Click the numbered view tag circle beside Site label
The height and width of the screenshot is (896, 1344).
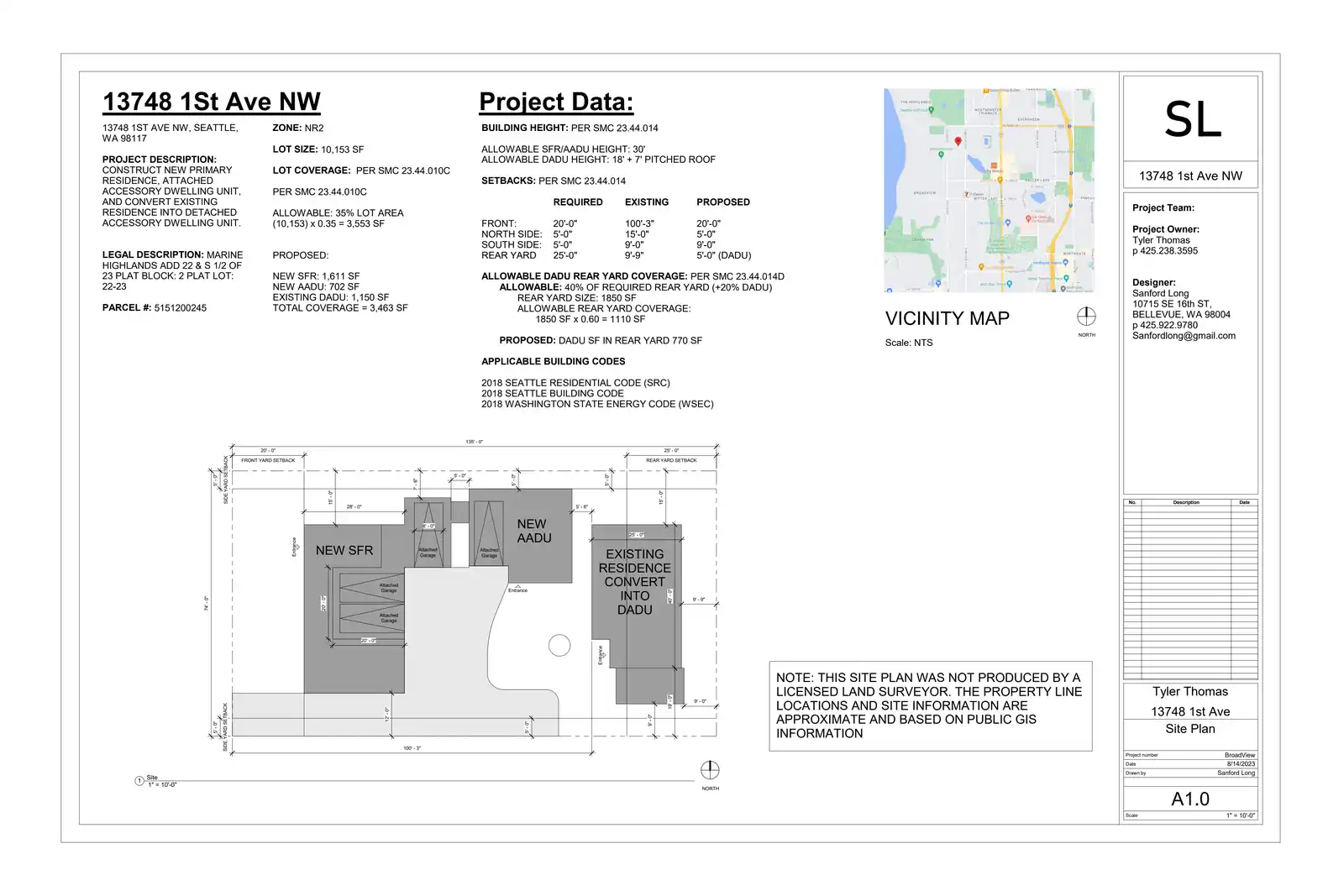click(x=139, y=781)
